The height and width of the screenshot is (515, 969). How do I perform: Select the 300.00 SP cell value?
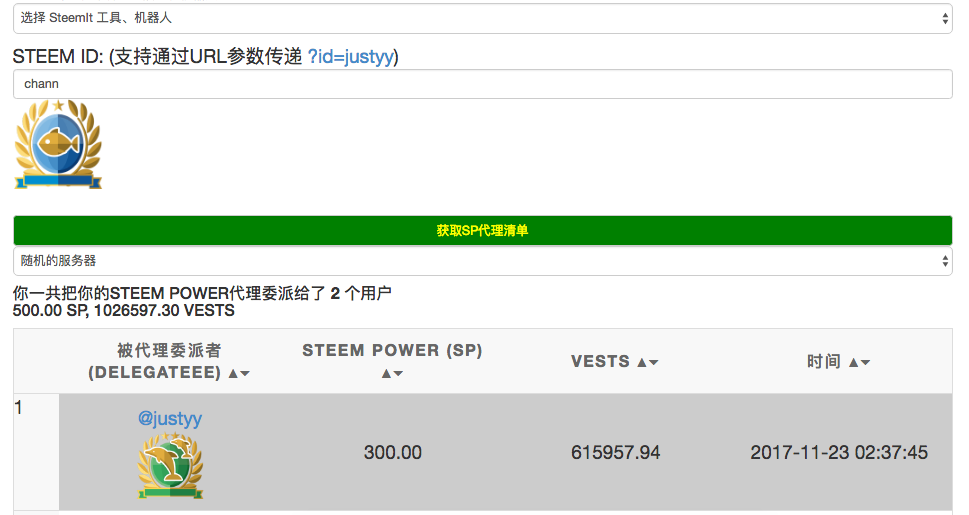point(393,453)
